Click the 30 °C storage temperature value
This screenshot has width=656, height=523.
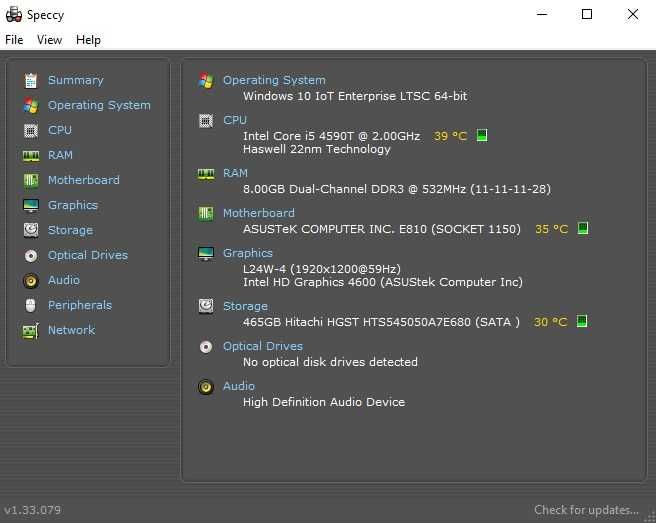[x=551, y=322]
